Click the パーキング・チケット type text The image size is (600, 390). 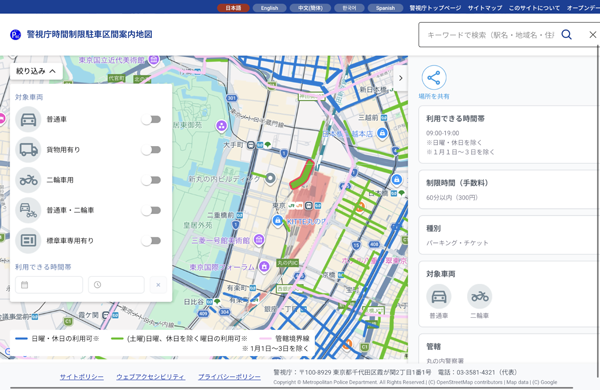(457, 243)
